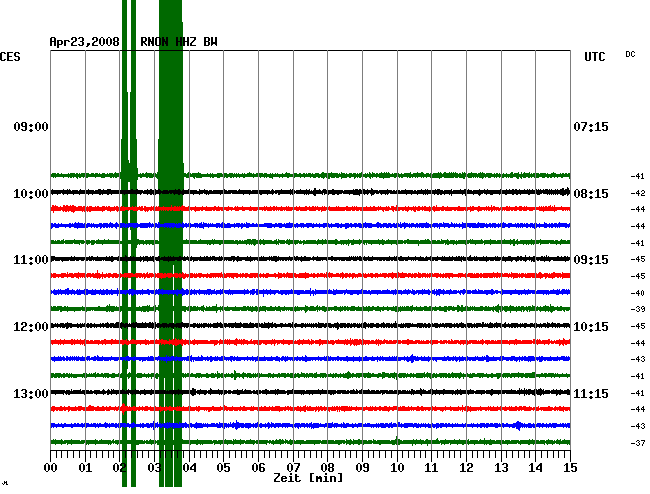Click the DC value "-42"

pyautogui.click(x=638, y=193)
